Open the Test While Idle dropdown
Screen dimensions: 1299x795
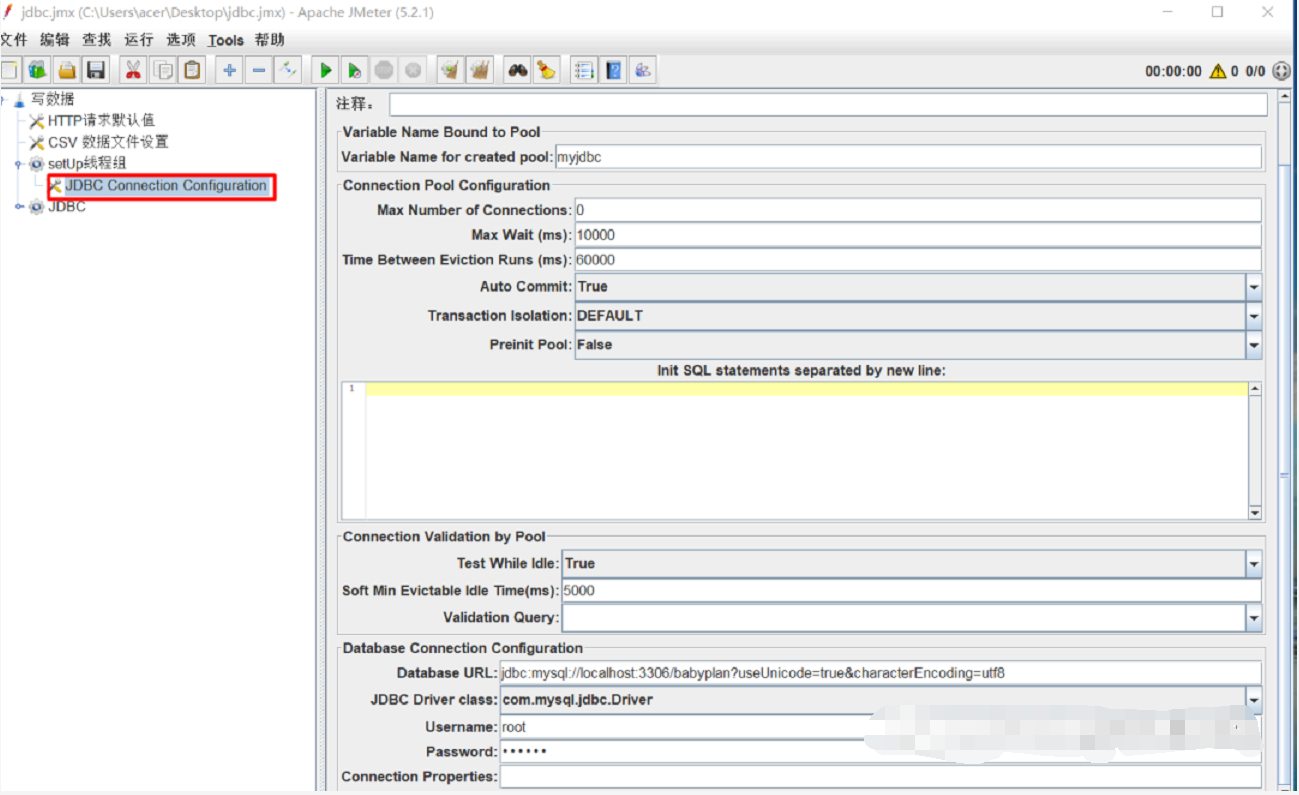tap(1254, 564)
